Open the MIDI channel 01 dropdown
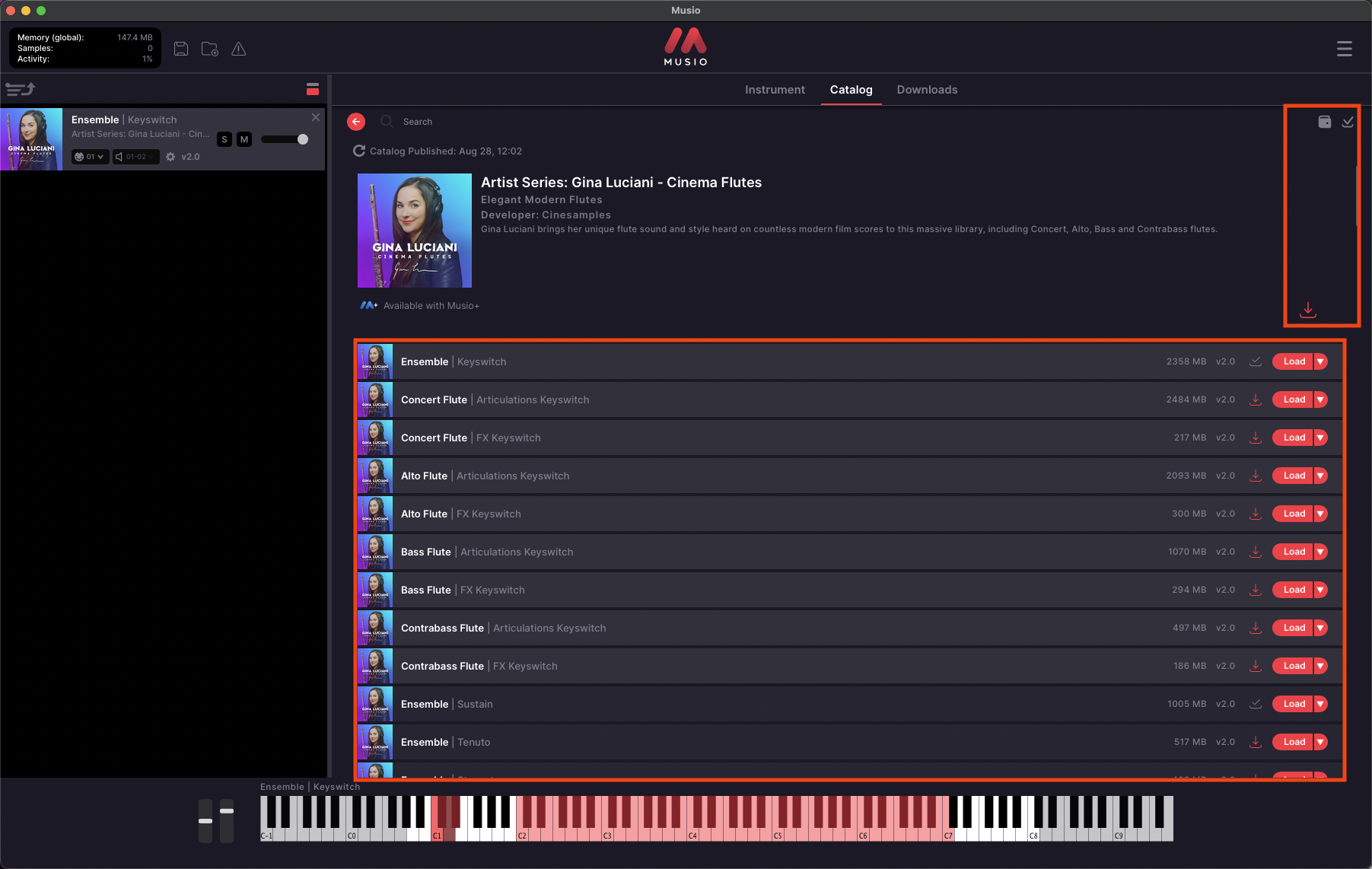Viewport: 1372px width, 869px height. 90,157
